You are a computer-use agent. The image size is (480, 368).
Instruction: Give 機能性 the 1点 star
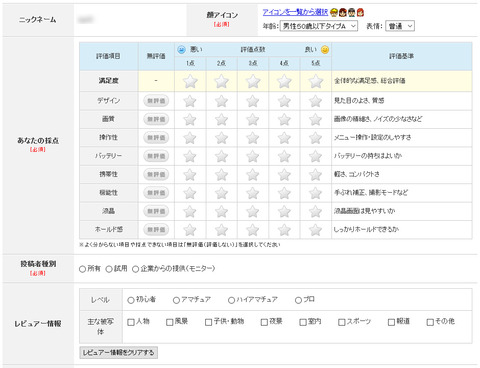coord(190,193)
